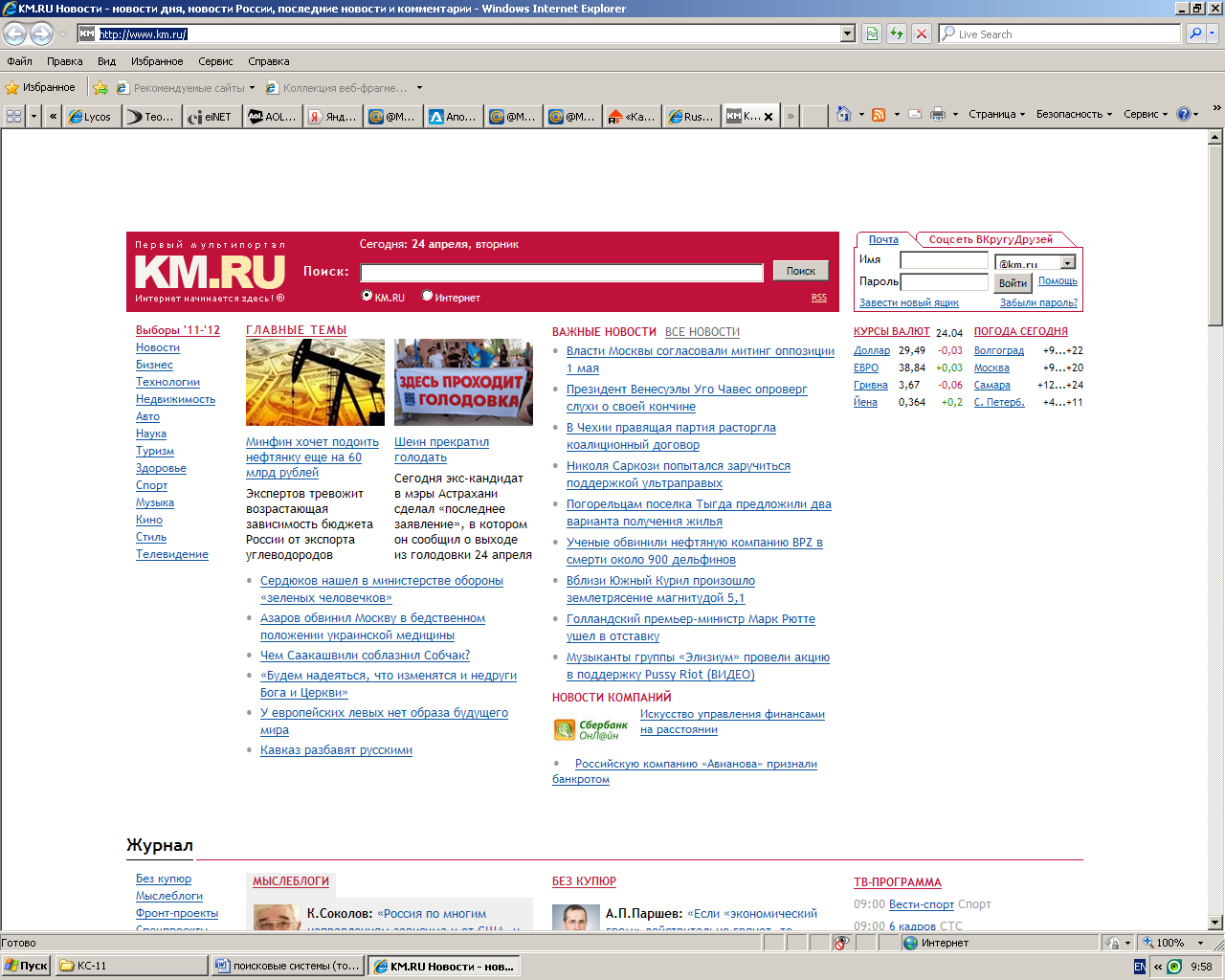Click the red Stop loading icon
Screen dimensions: 1225x980
click(922, 33)
